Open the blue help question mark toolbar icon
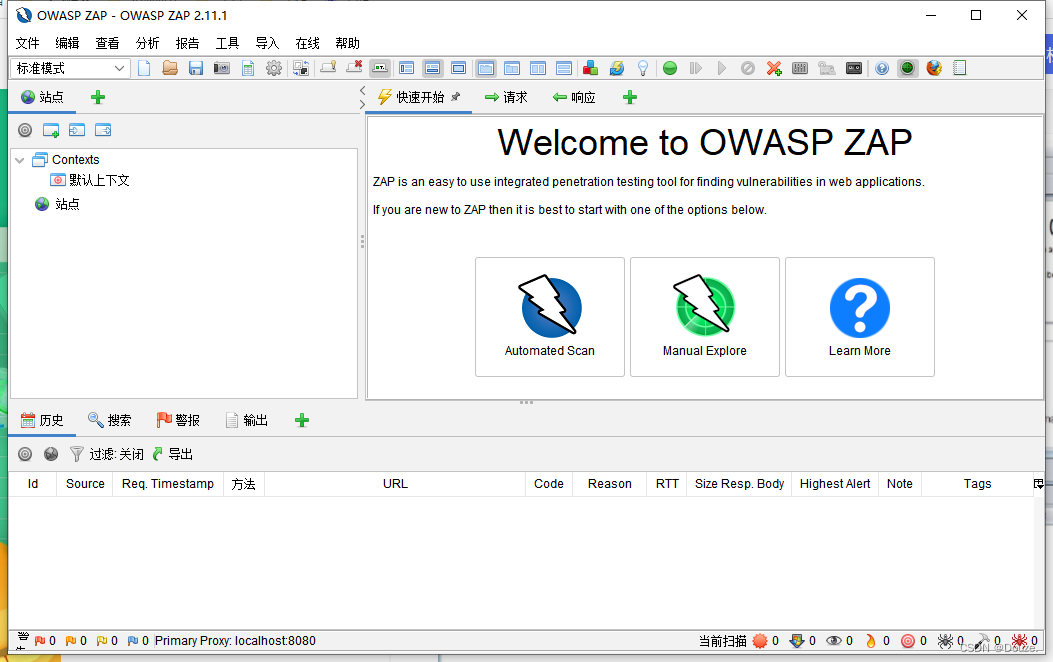Image resolution: width=1053 pixels, height=662 pixels. [882, 68]
